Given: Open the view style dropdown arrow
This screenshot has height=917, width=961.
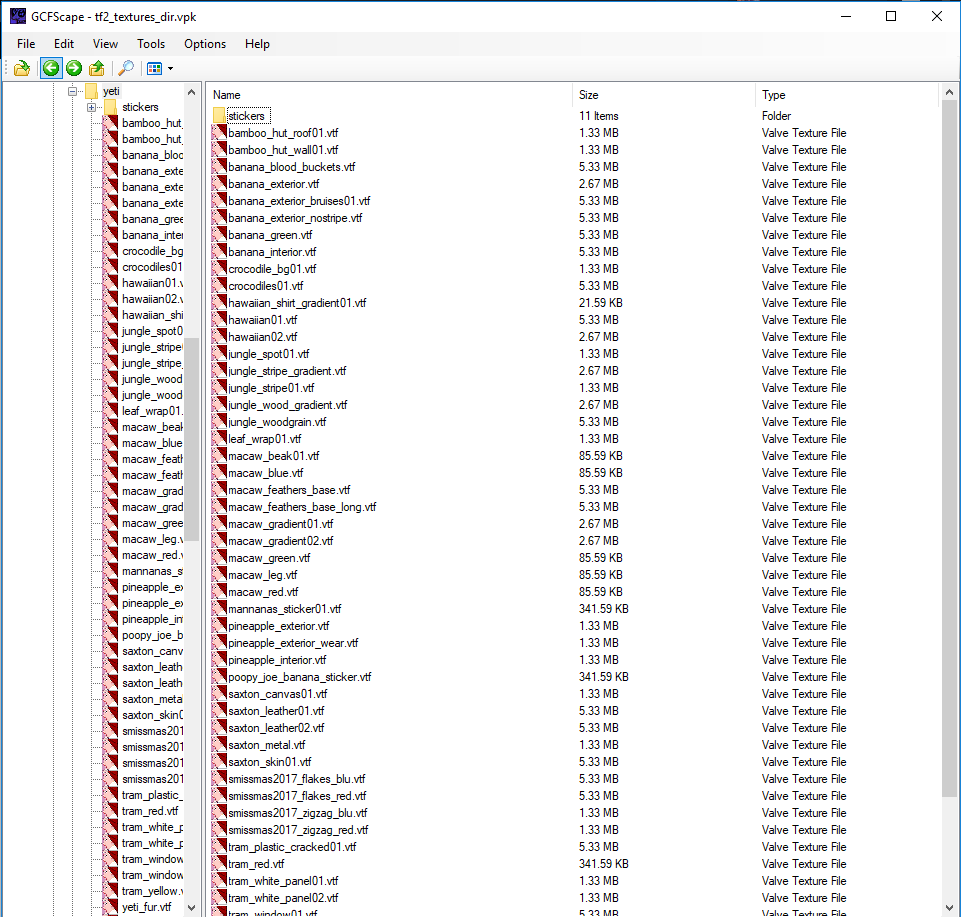Looking at the screenshot, I should (x=170, y=69).
